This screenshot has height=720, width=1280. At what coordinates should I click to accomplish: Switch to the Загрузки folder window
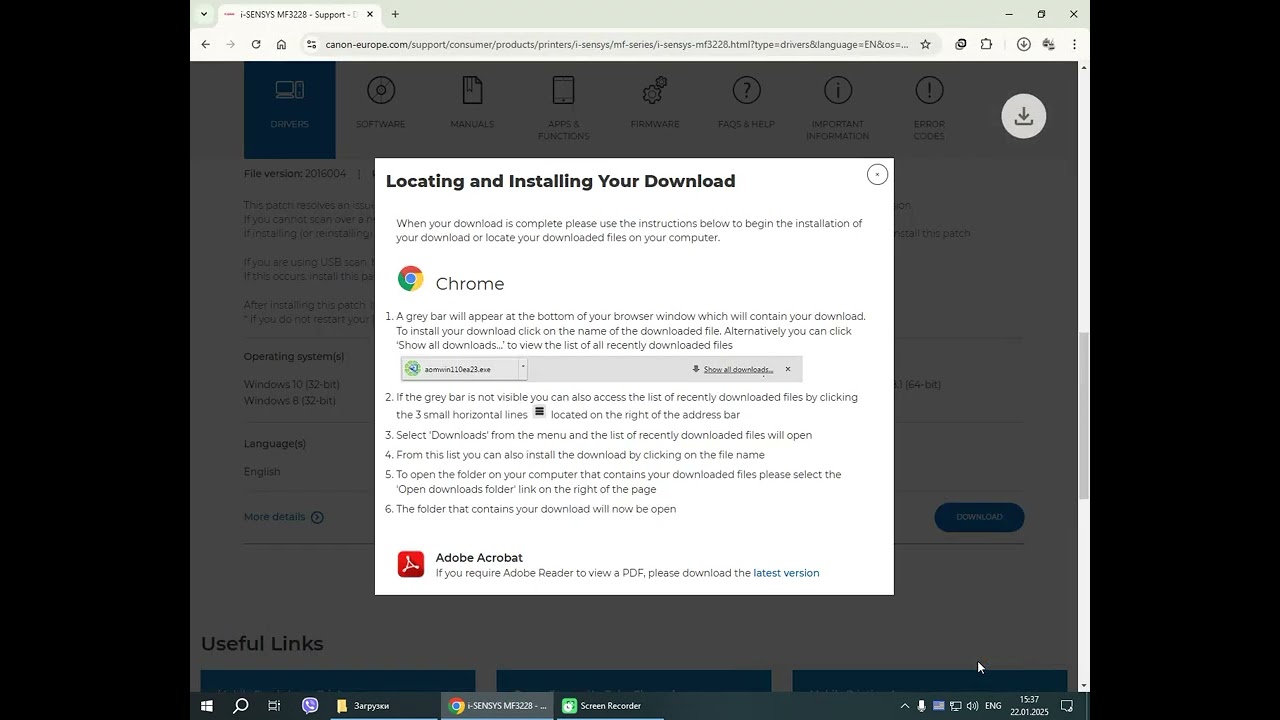coord(384,706)
